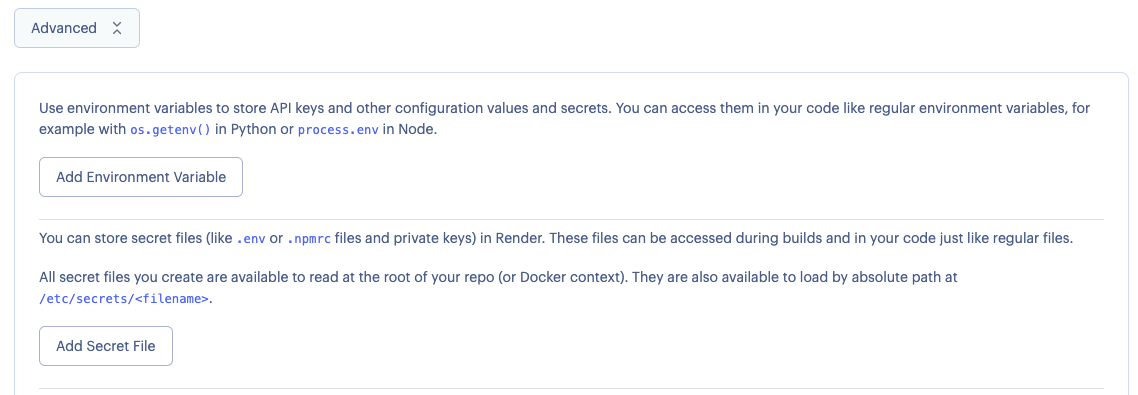The width and height of the screenshot is (1138, 395).
Task: Click the Advanced button label
Action: click(x=64, y=28)
